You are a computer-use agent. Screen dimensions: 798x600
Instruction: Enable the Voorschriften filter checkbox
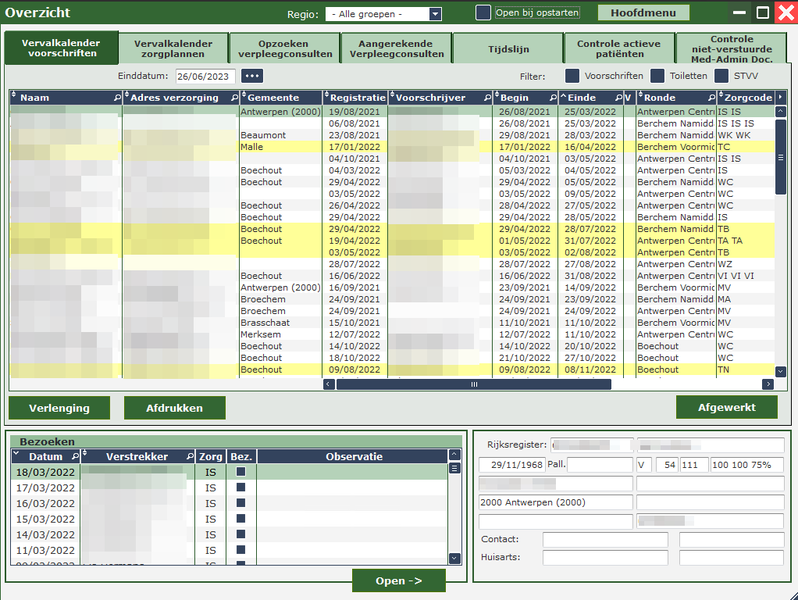click(x=572, y=76)
